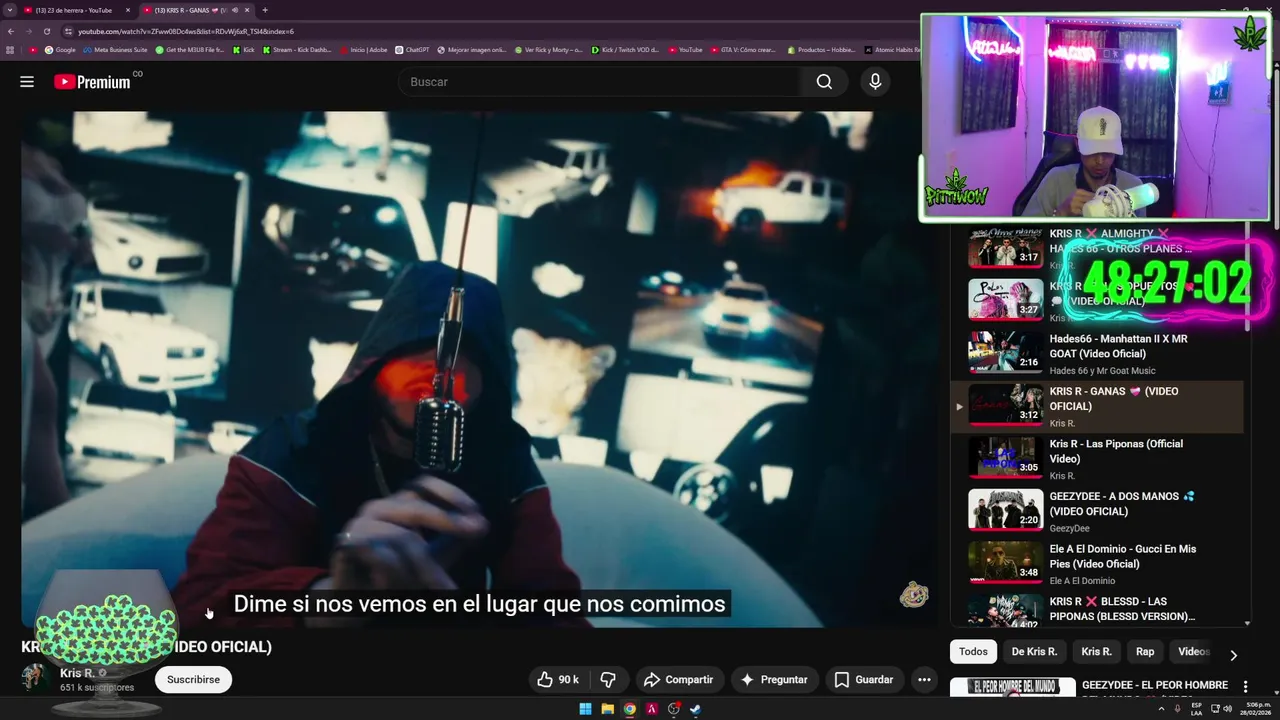Open the Get the M3U8 File bookmark
Screen dimensions: 1280x720
(x=189, y=50)
